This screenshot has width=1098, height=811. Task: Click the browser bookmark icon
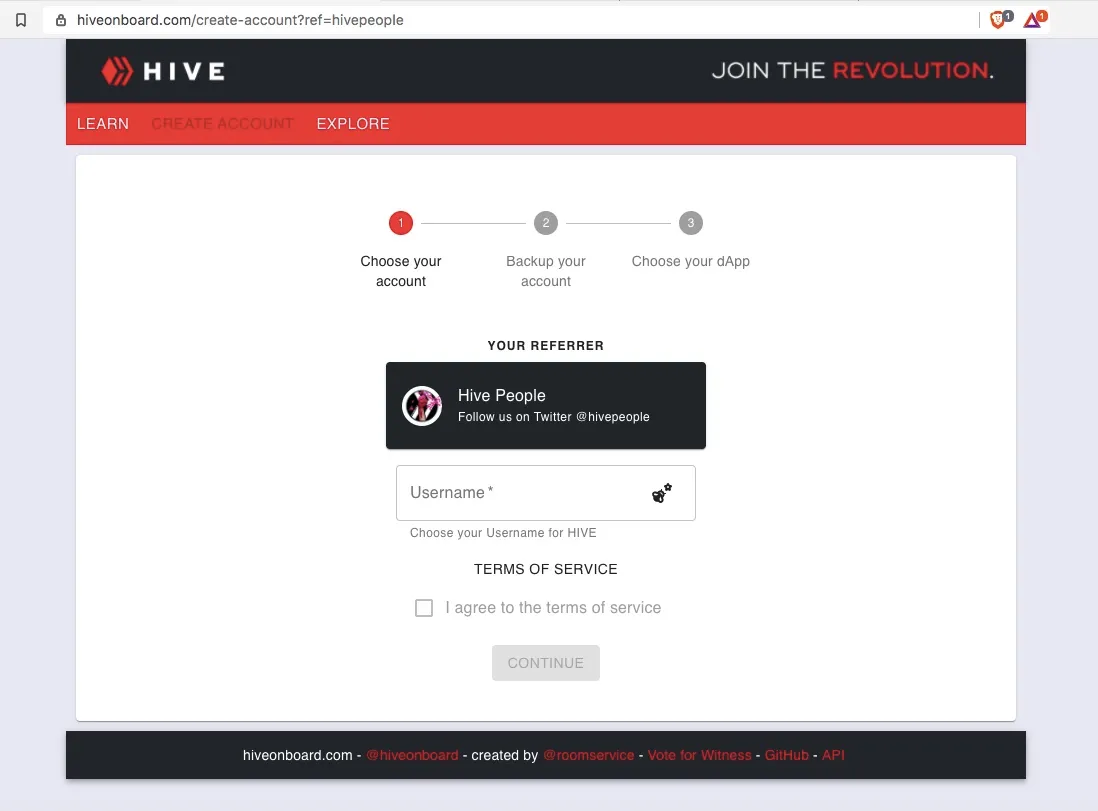tap(21, 20)
